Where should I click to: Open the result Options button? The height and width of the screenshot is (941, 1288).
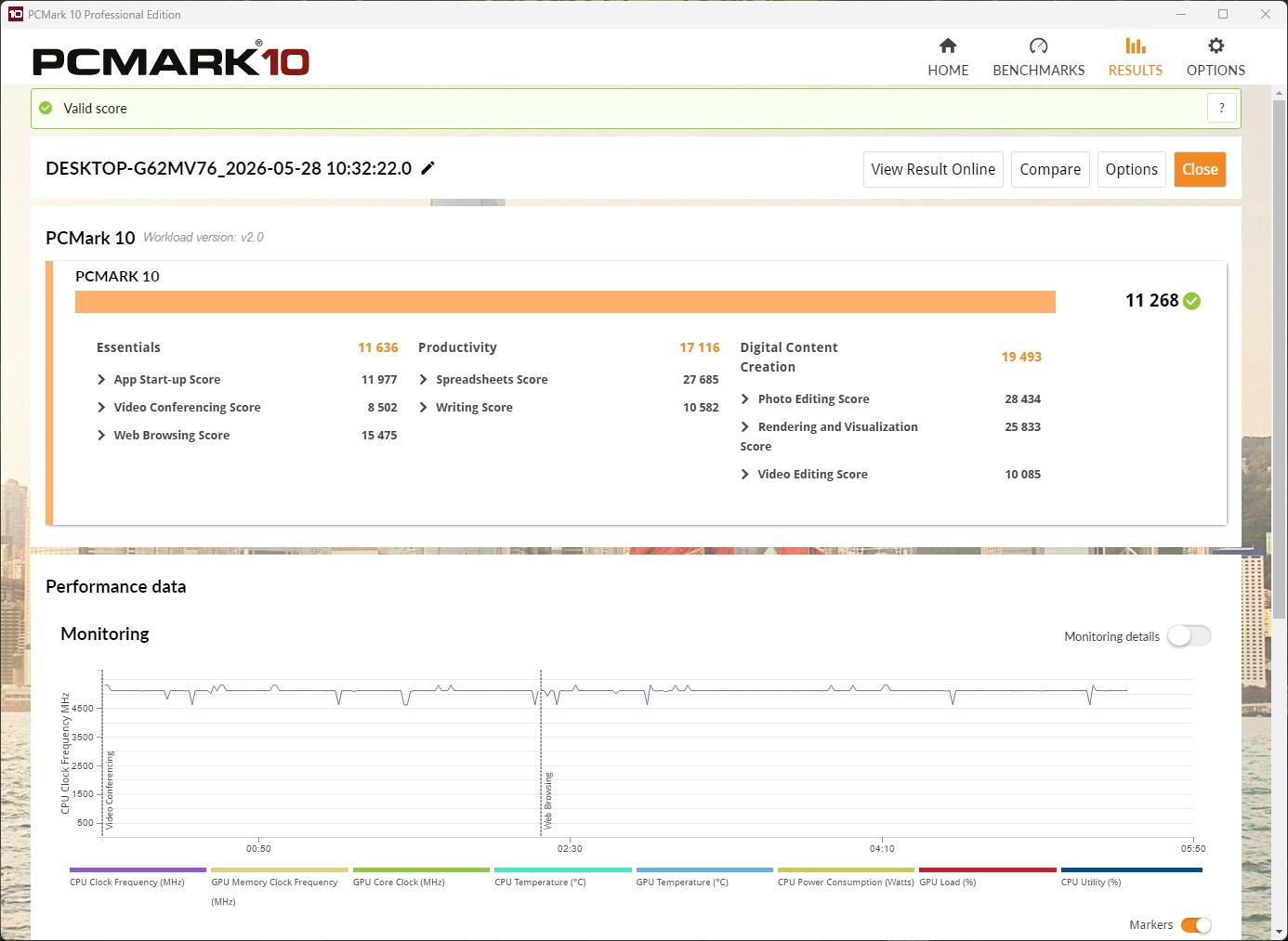pyautogui.click(x=1132, y=169)
